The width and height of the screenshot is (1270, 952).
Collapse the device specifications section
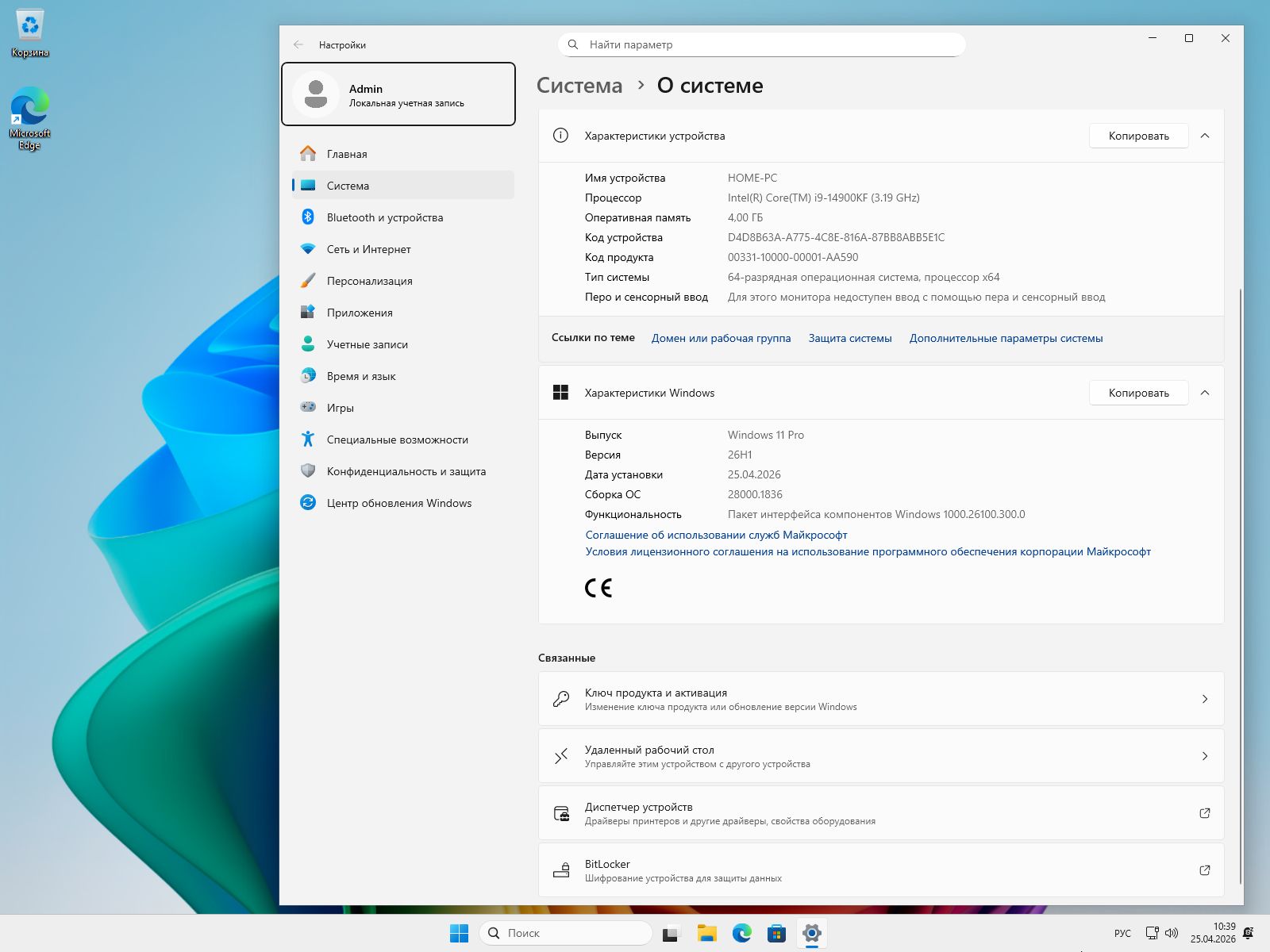coord(1205,136)
